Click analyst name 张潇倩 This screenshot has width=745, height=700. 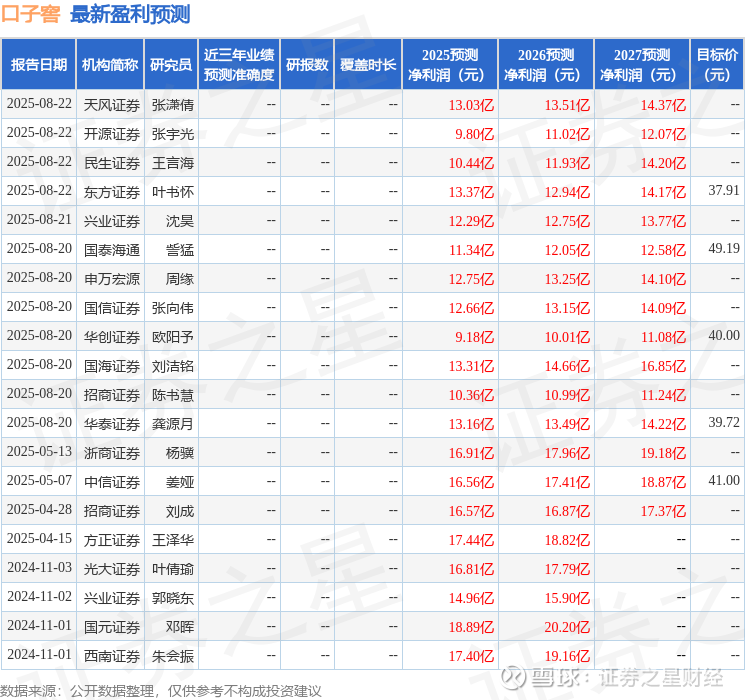[173, 105]
